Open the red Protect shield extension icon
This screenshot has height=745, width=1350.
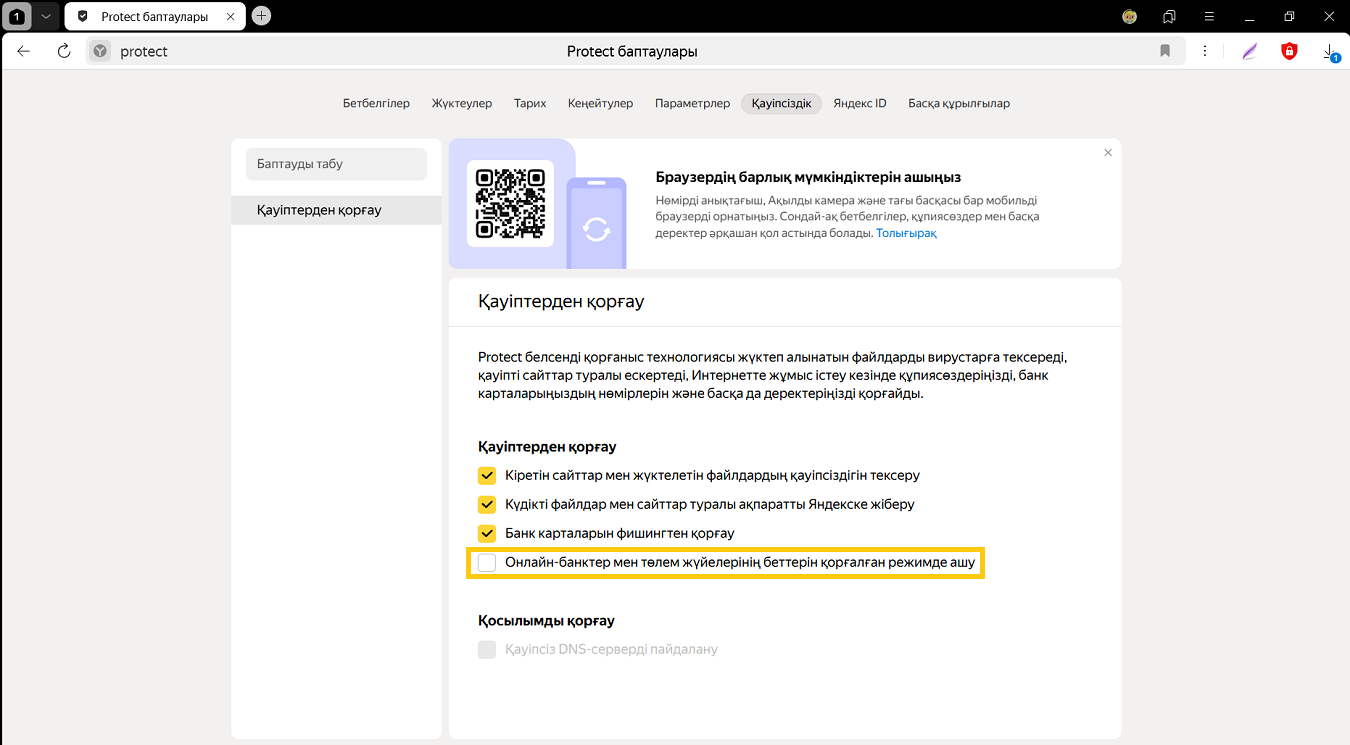1289,51
